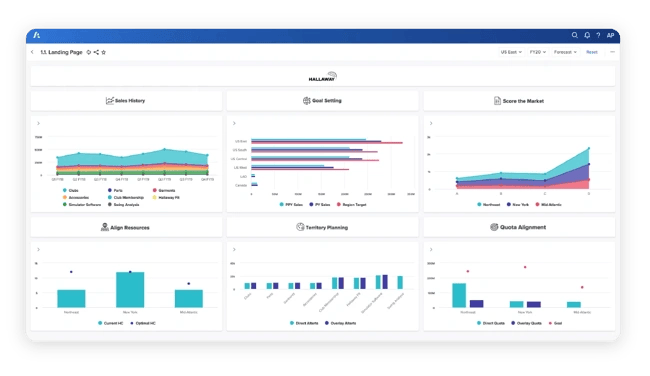
Task: Toggle the Region Target legend entry
Action: [x=352, y=204]
